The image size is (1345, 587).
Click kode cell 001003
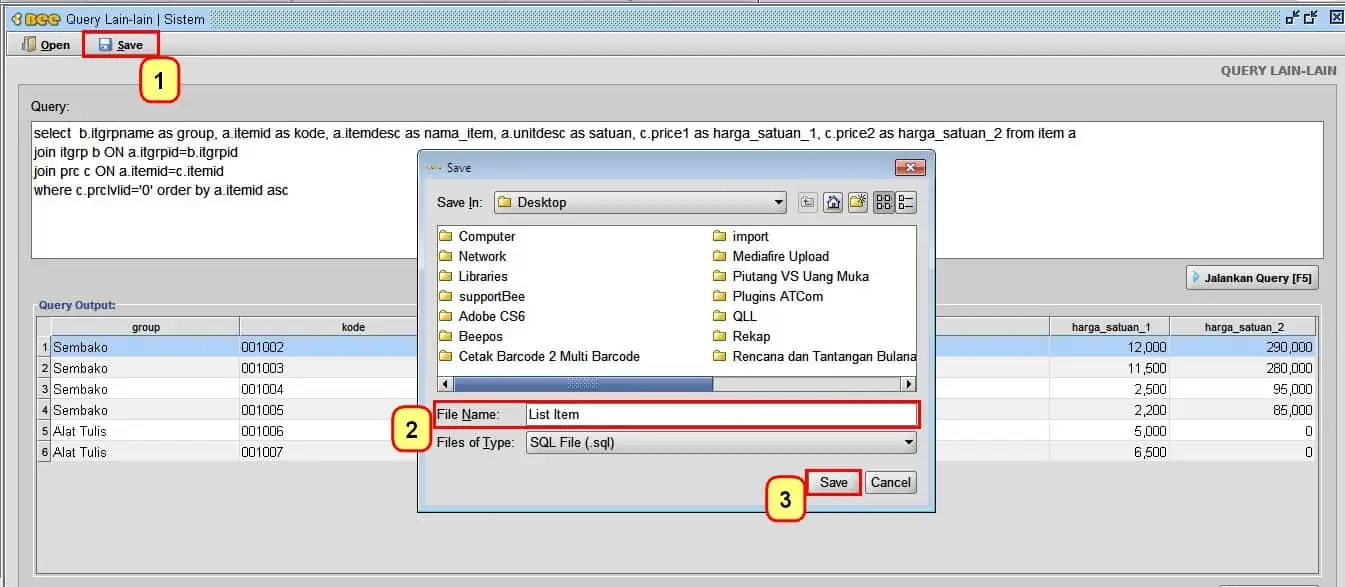click(x=328, y=368)
